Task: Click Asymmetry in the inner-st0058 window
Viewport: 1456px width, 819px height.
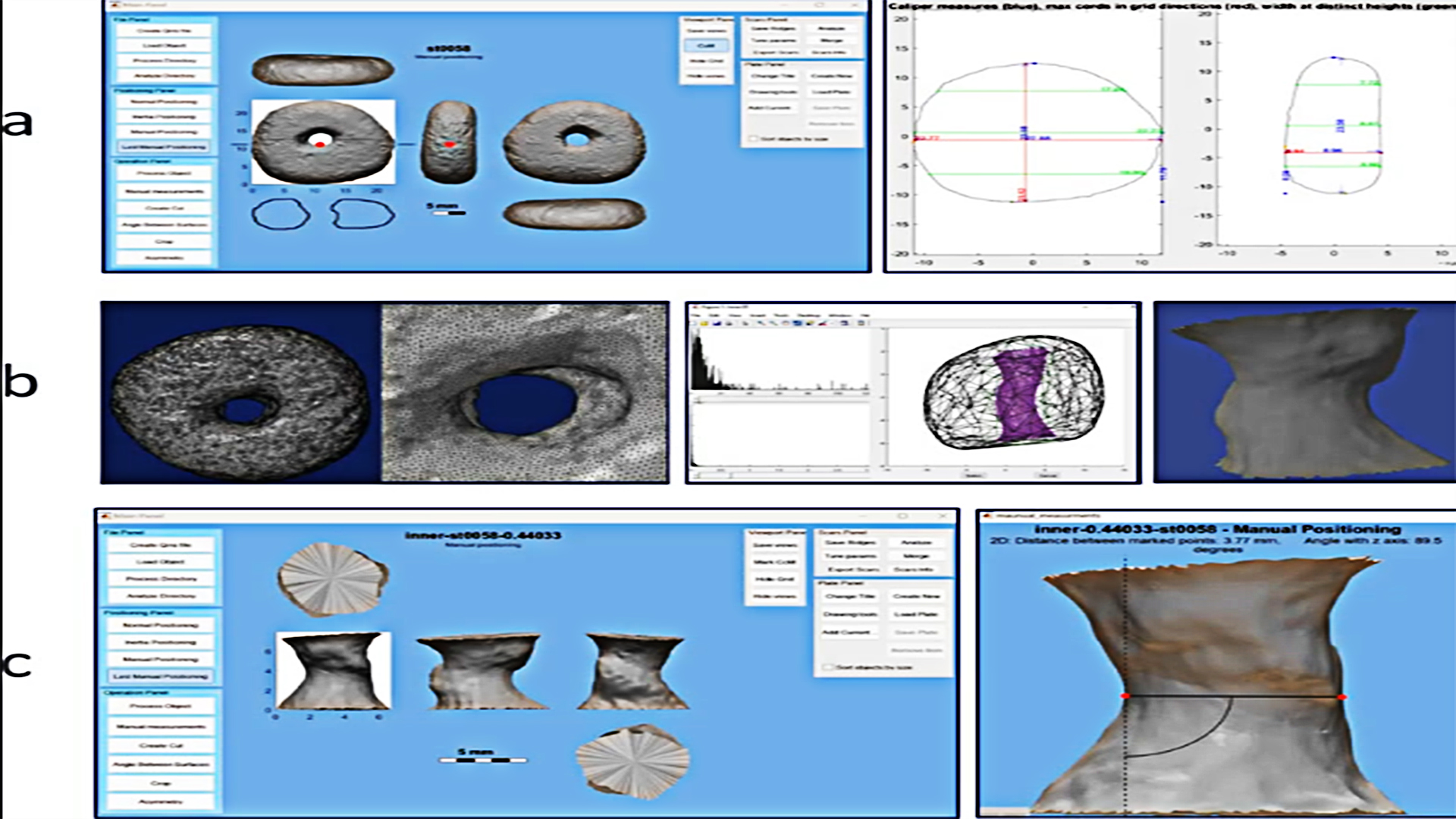Action: 162,802
